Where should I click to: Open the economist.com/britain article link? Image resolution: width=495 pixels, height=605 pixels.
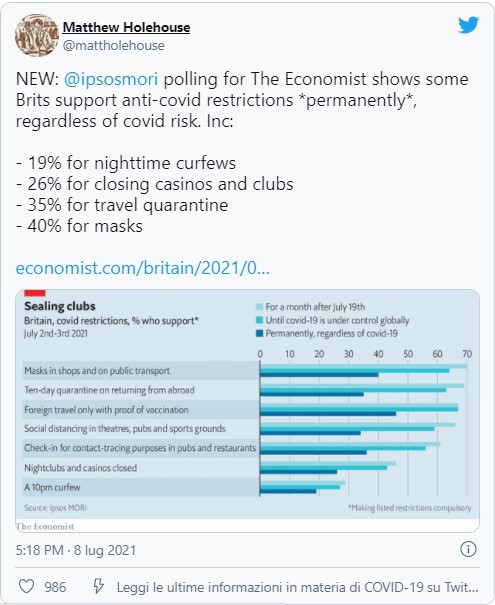[x=142, y=268]
